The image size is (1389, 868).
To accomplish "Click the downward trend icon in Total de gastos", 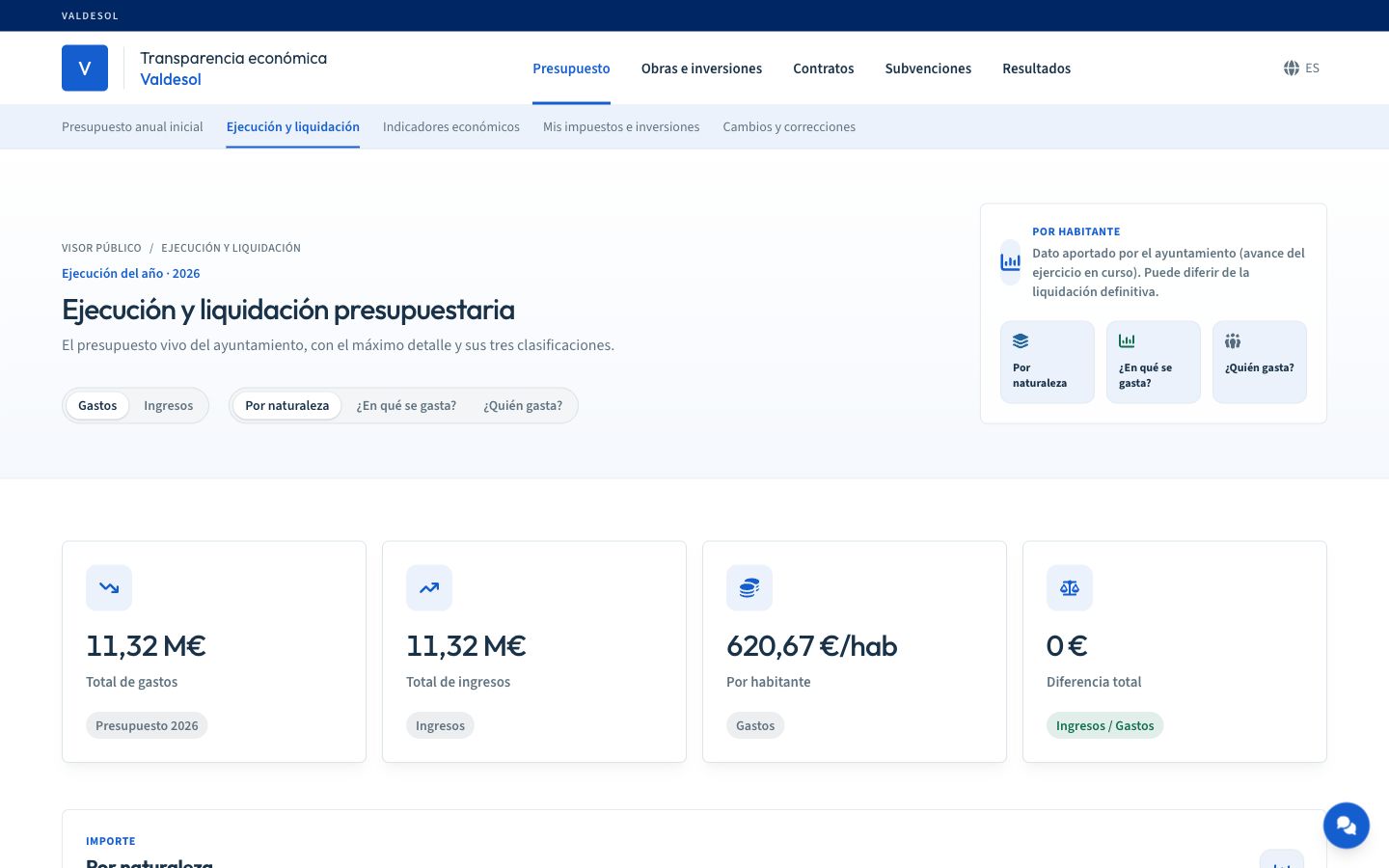I will pyautogui.click(x=109, y=587).
